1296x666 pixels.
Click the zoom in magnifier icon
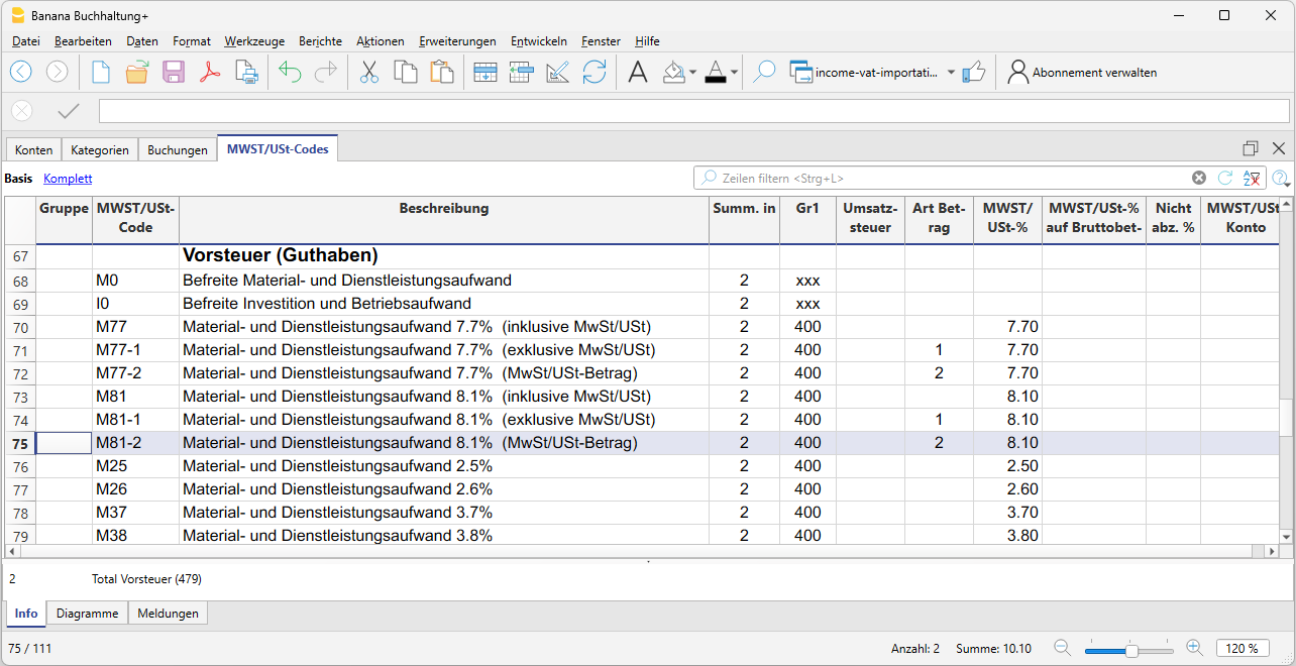1194,648
